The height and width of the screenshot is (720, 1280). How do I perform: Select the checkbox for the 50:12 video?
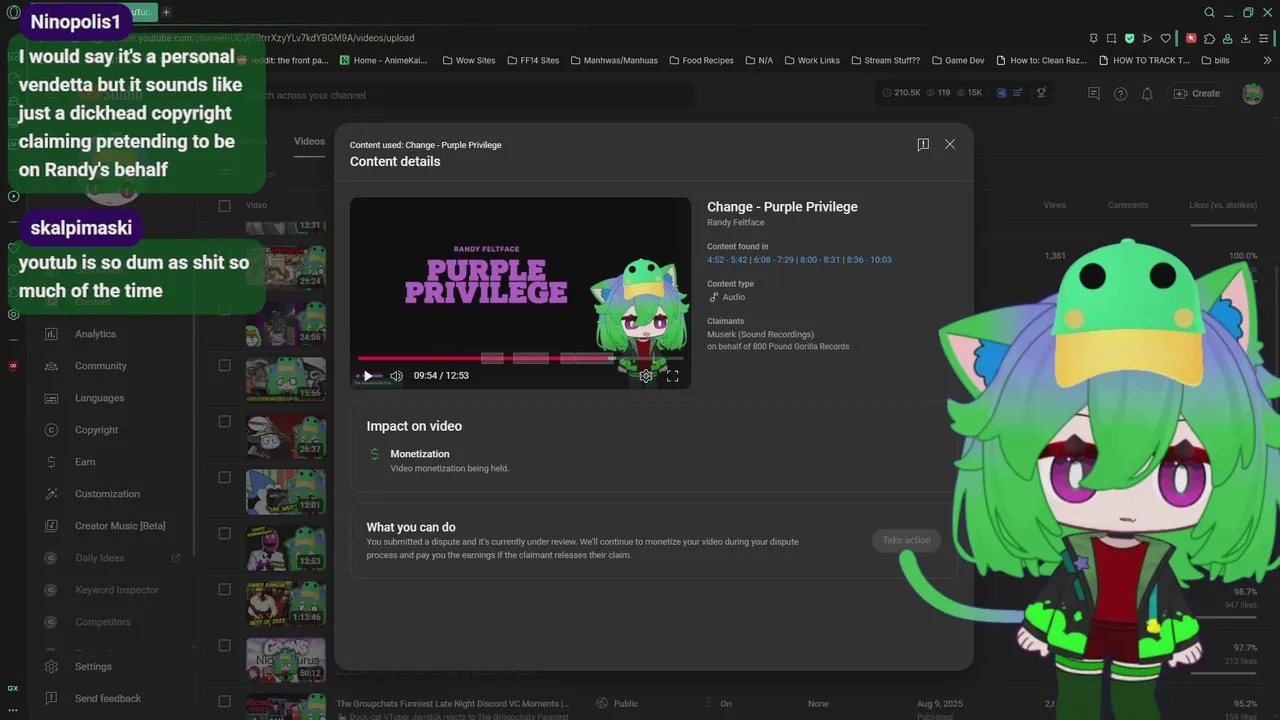click(224, 646)
